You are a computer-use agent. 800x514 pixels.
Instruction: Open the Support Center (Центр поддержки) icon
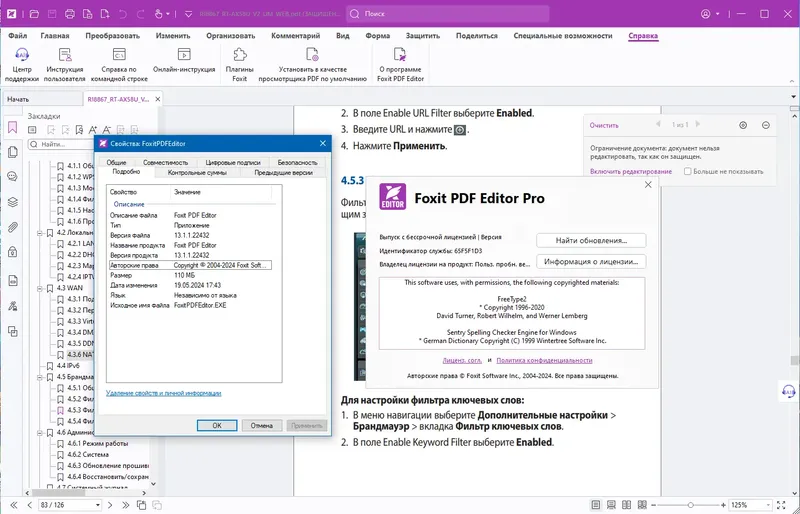22,64
